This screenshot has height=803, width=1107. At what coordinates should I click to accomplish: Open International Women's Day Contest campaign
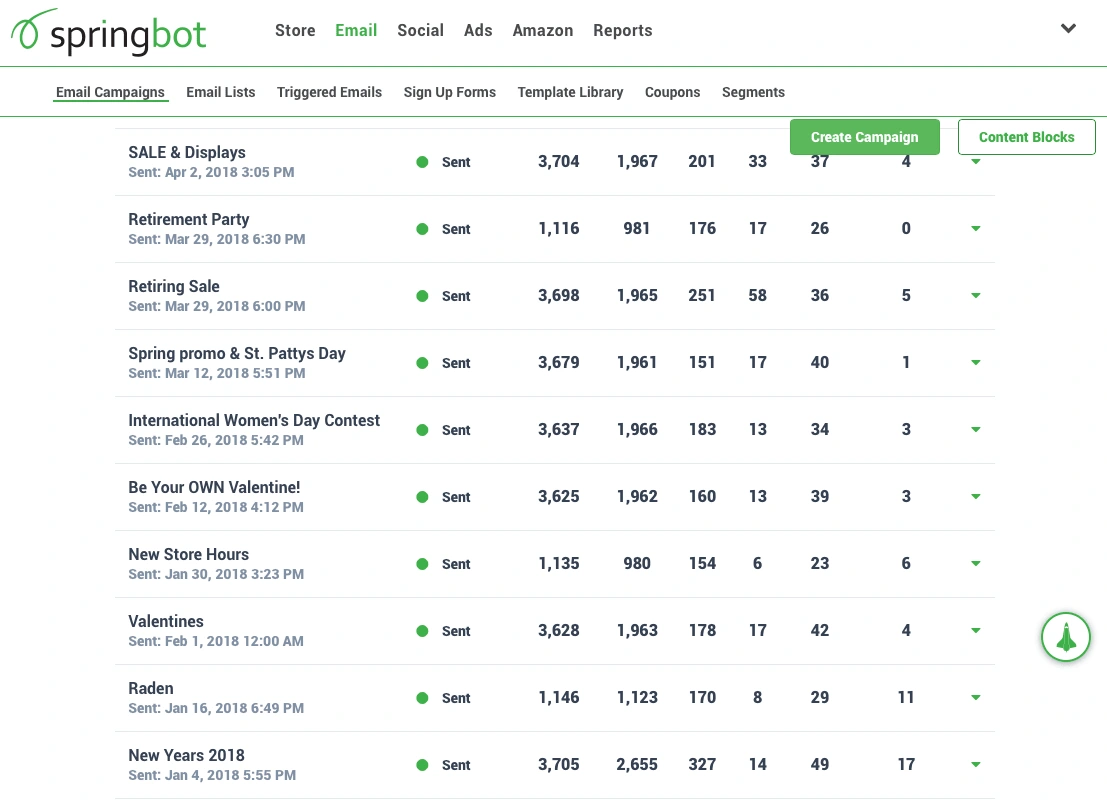click(254, 421)
